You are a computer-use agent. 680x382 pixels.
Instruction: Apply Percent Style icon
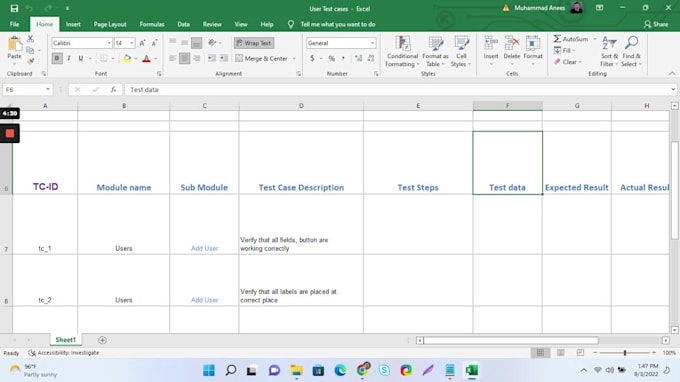point(332,58)
